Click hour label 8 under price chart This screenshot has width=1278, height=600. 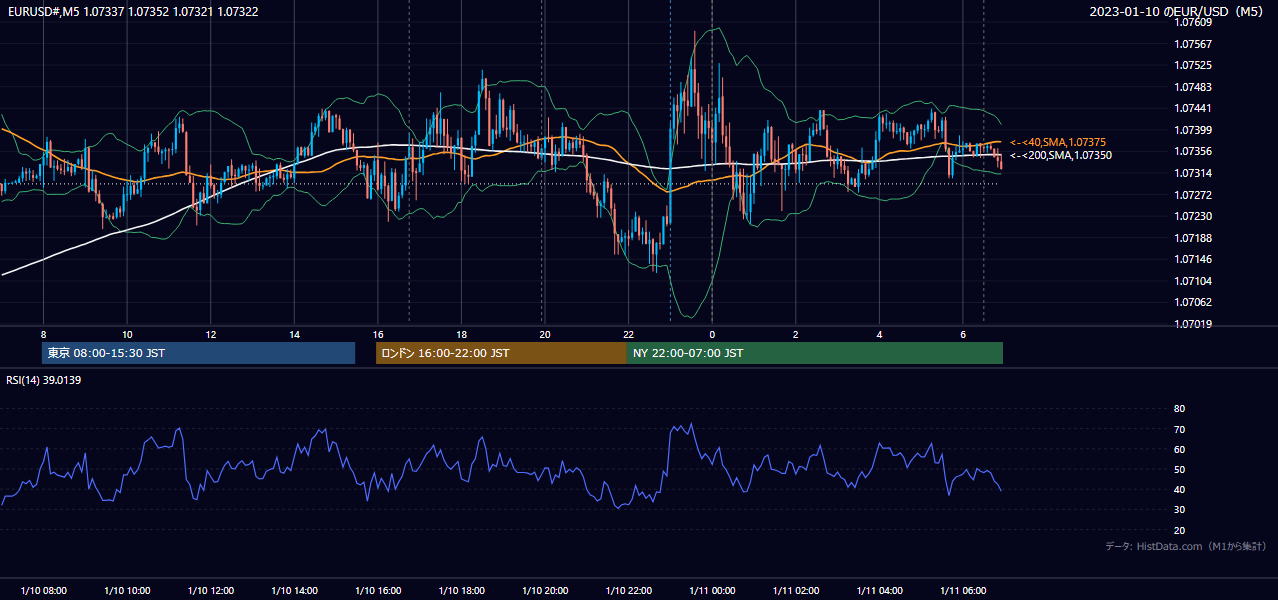pos(43,334)
